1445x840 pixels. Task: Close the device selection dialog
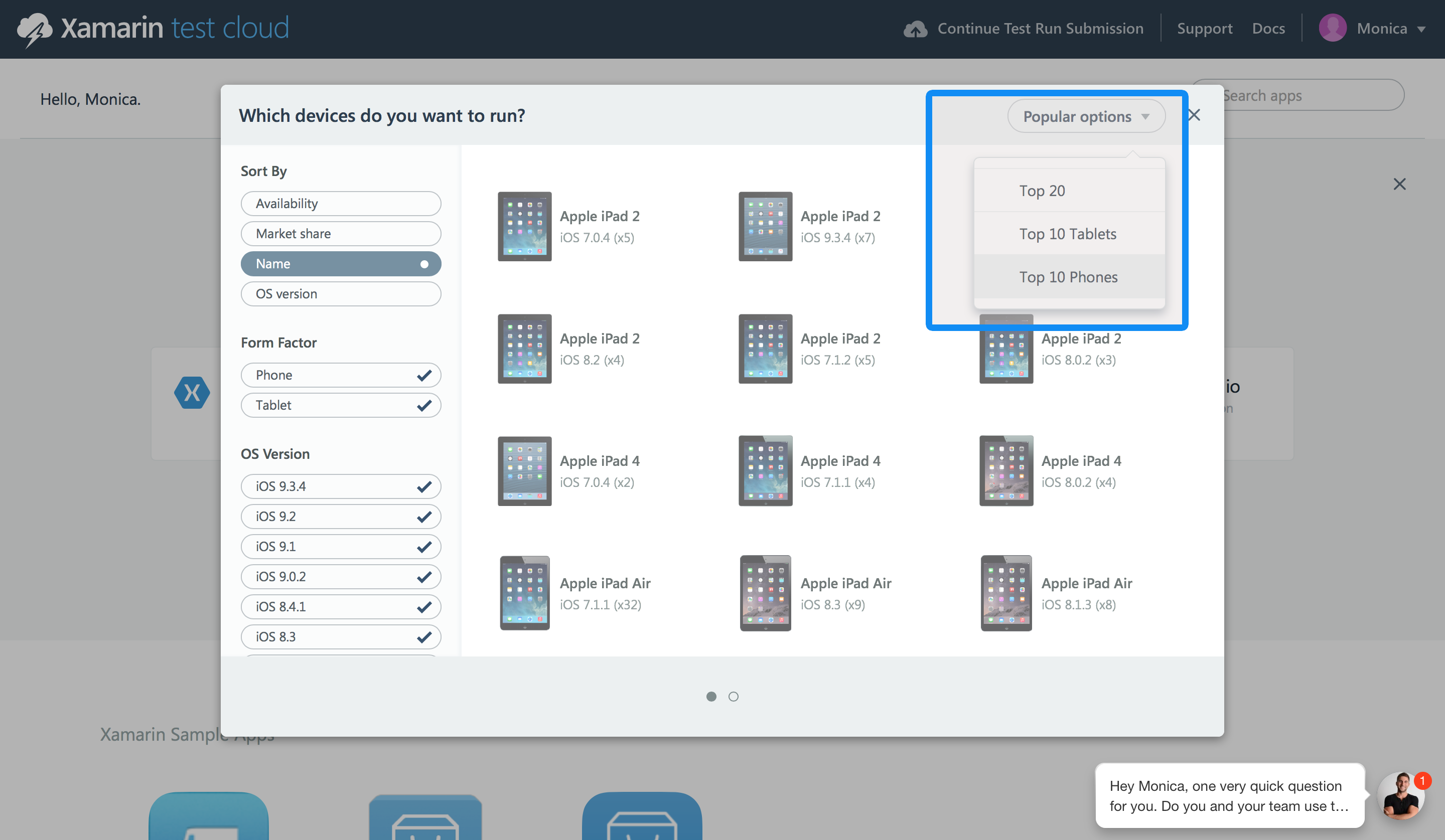click(x=1194, y=115)
